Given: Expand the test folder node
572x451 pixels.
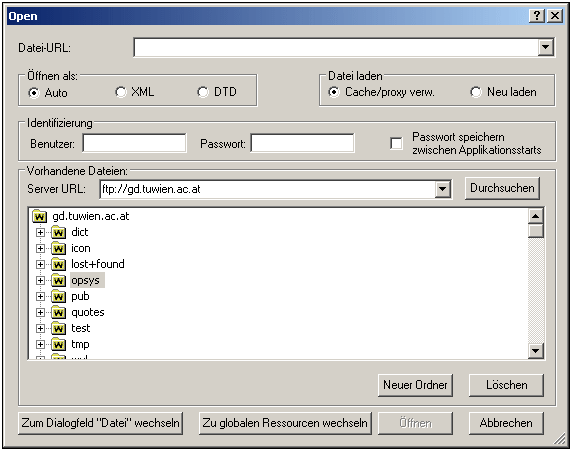Looking at the screenshot, I should (40, 328).
